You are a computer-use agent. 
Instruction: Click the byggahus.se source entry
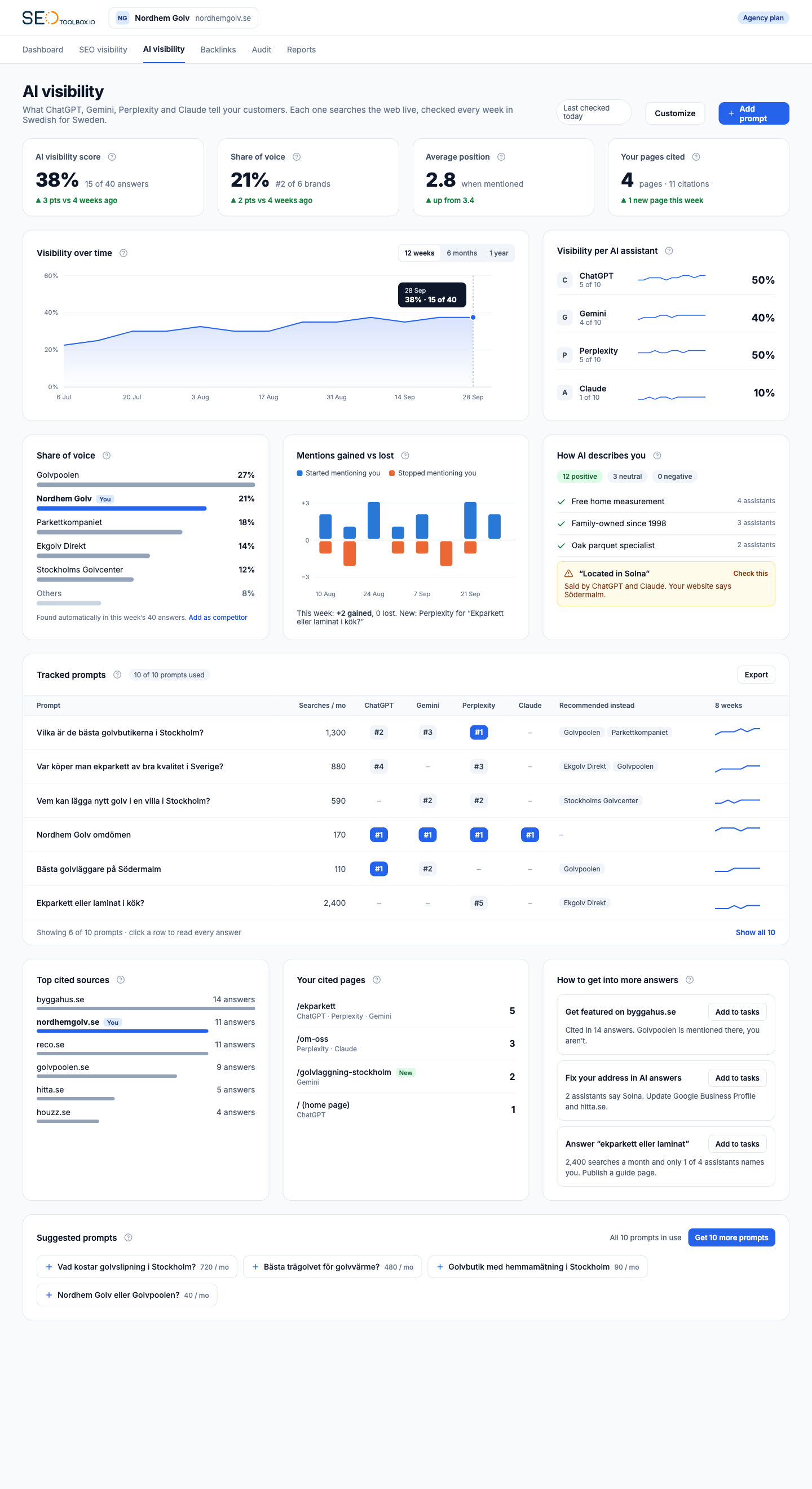point(145,1003)
